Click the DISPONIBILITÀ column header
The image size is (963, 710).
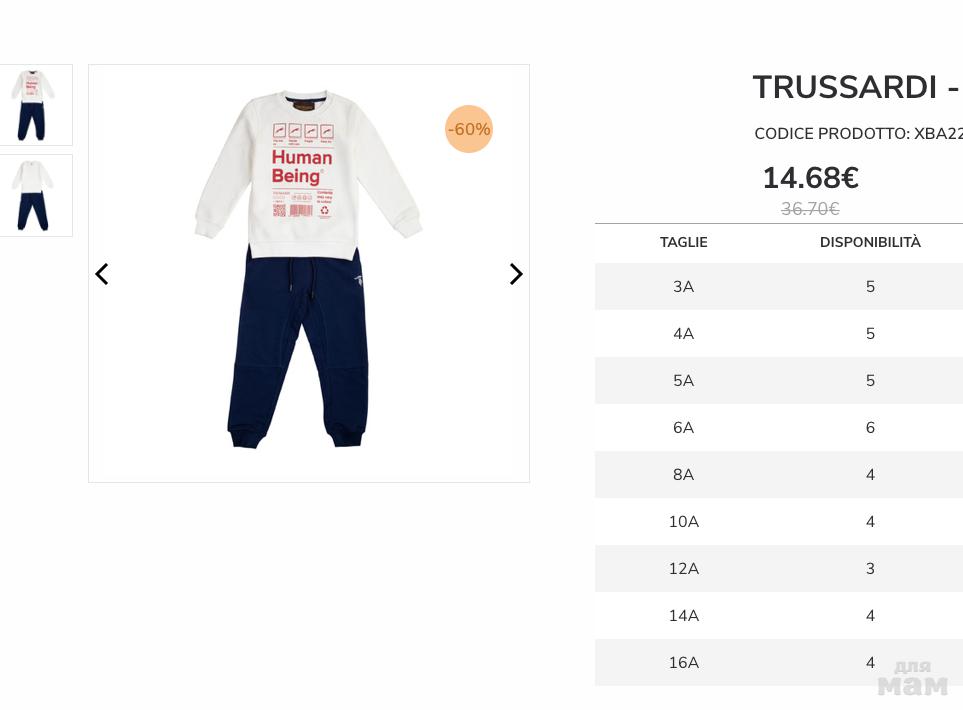[870, 242]
